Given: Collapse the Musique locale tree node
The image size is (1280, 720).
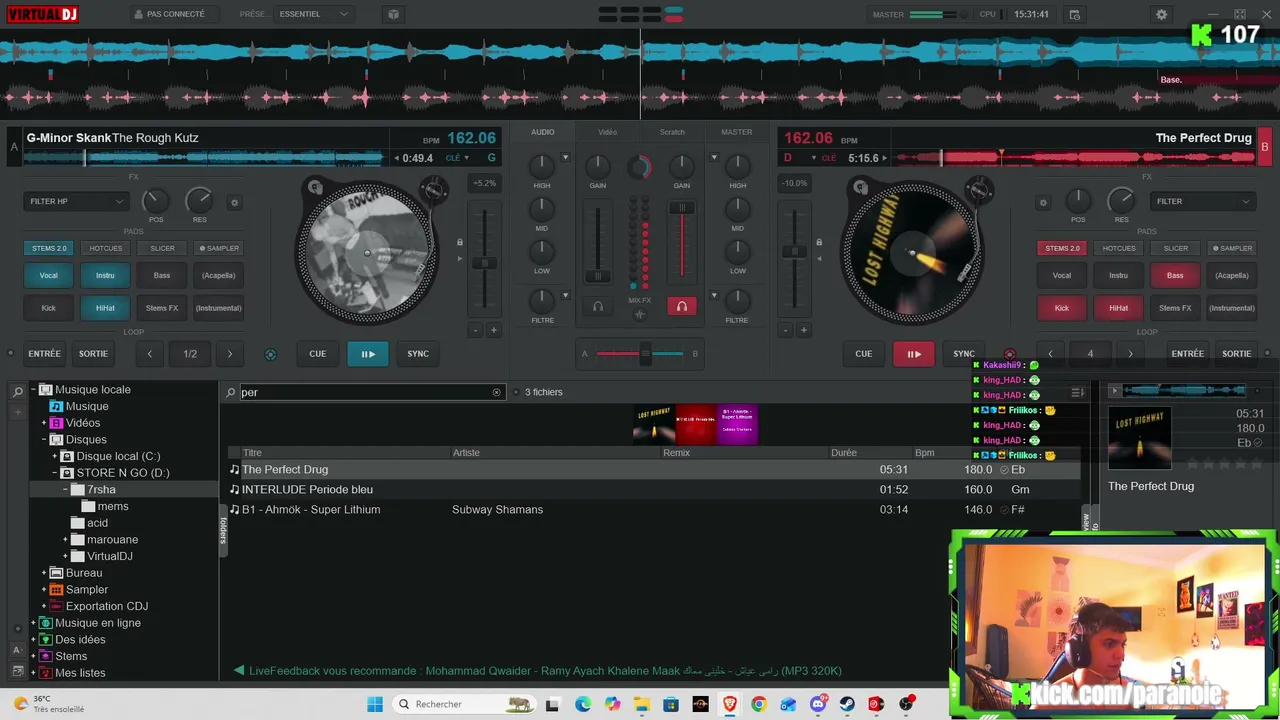Looking at the screenshot, I should pyautogui.click(x=33, y=390).
